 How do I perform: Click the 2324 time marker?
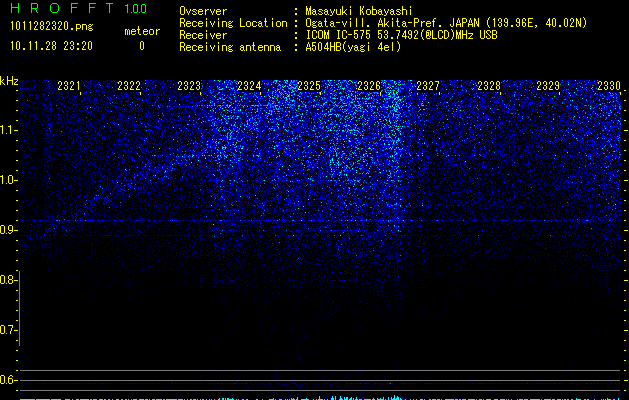[249, 86]
